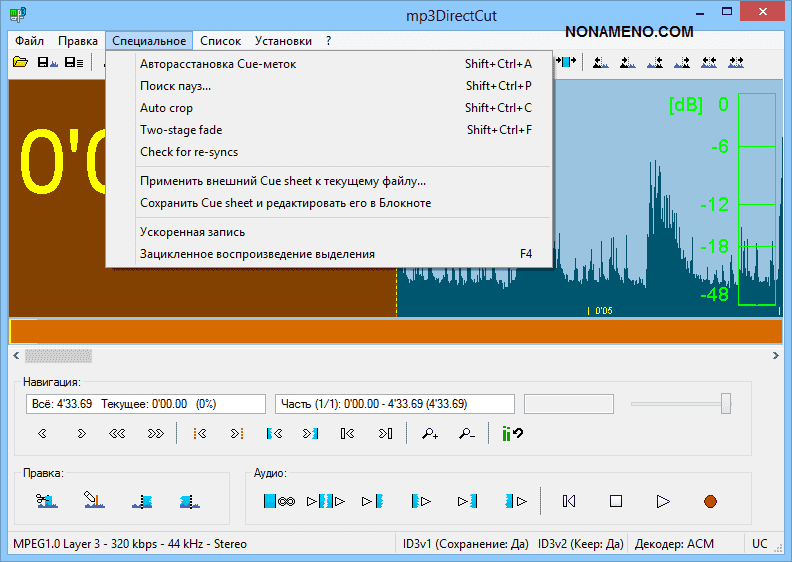Open the Правка menu
Viewport: 792px width, 562px height.
pyautogui.click(x=77, y=41)
